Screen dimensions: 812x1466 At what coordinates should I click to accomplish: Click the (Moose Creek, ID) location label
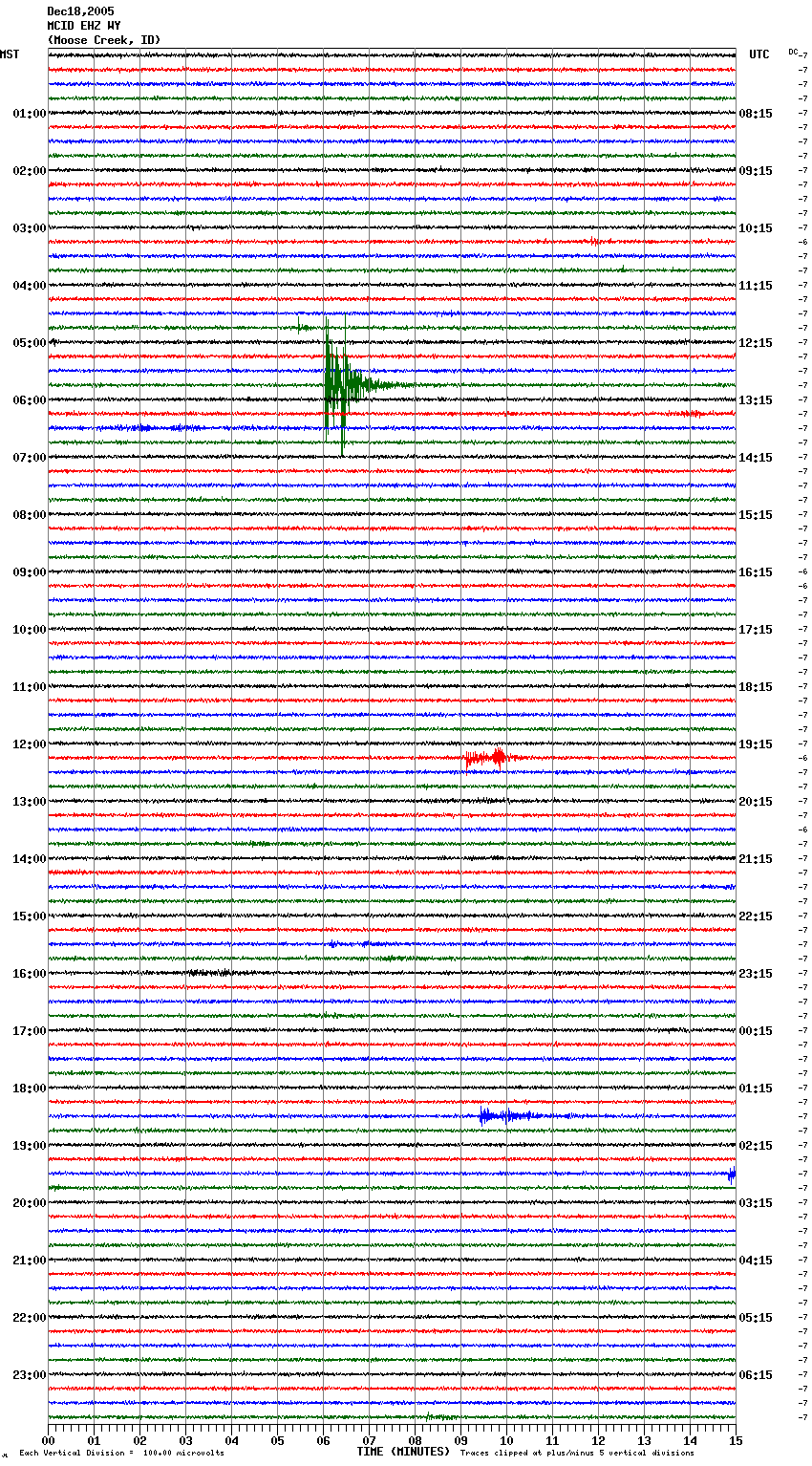click(104, 40)
